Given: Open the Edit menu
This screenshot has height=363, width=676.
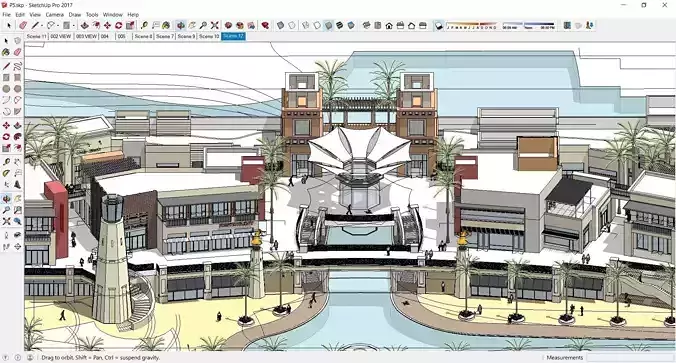Looking at the screenshot, I should [x=20, y=15].
